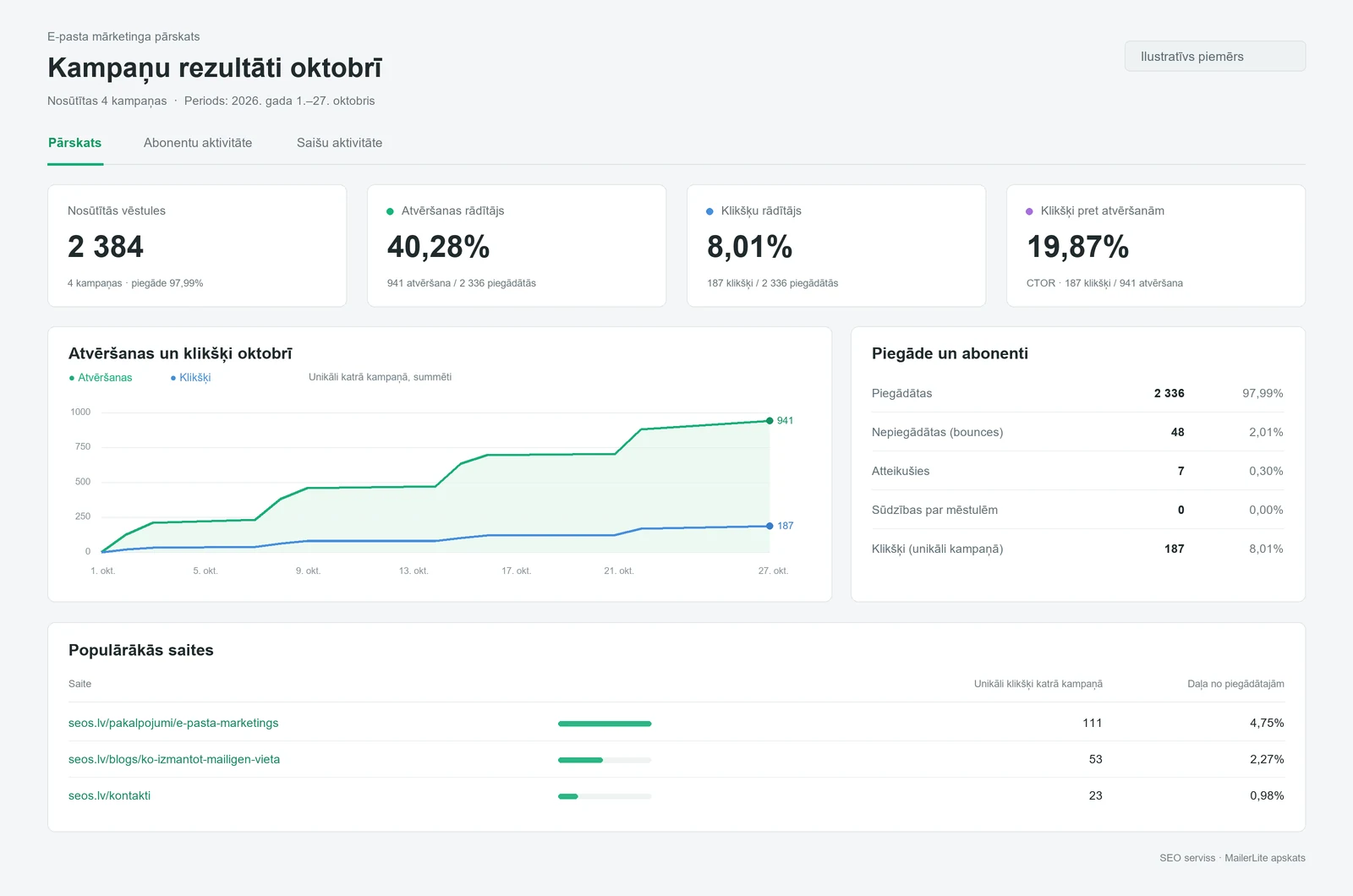The width and height of the screenshot is (1353, 896).
Task: Open the seos.lv/pakalpojumi/e-pasta-marketings link
Action: 173,723
